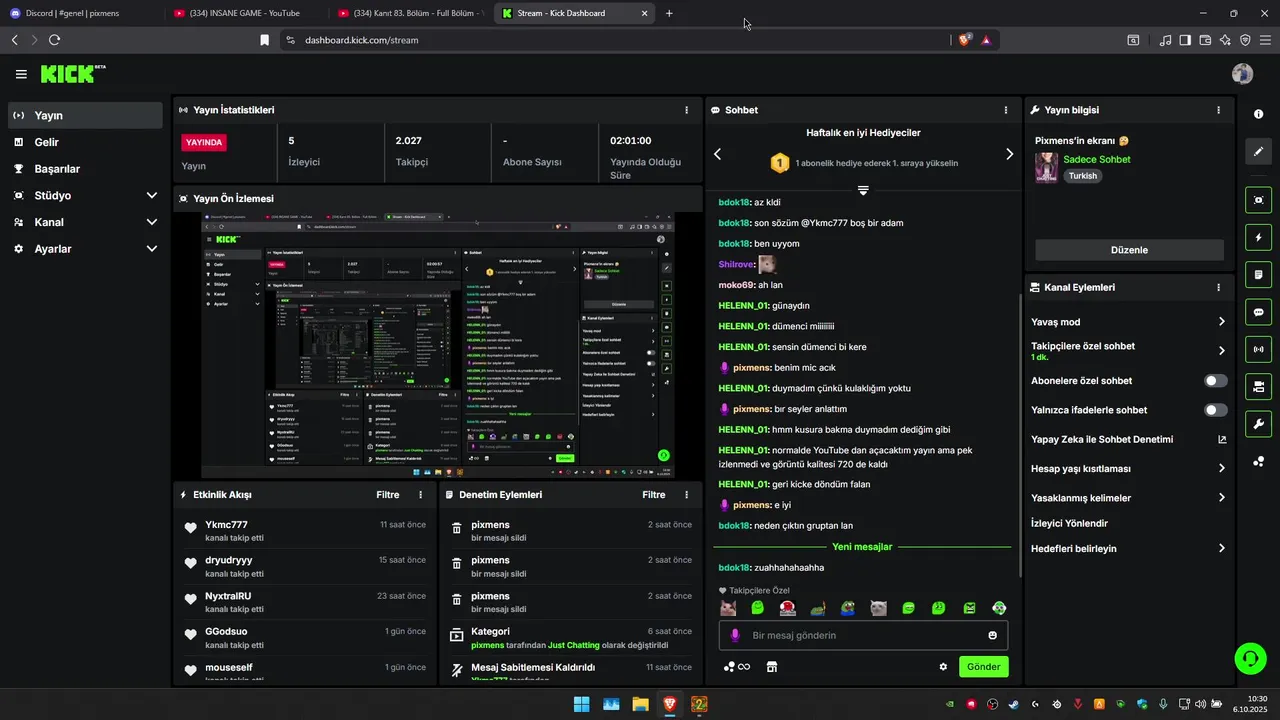Toggle the lightning activity feed widget icon
The width and height of the screenshot is (1280, 720).
(1258, 237)
